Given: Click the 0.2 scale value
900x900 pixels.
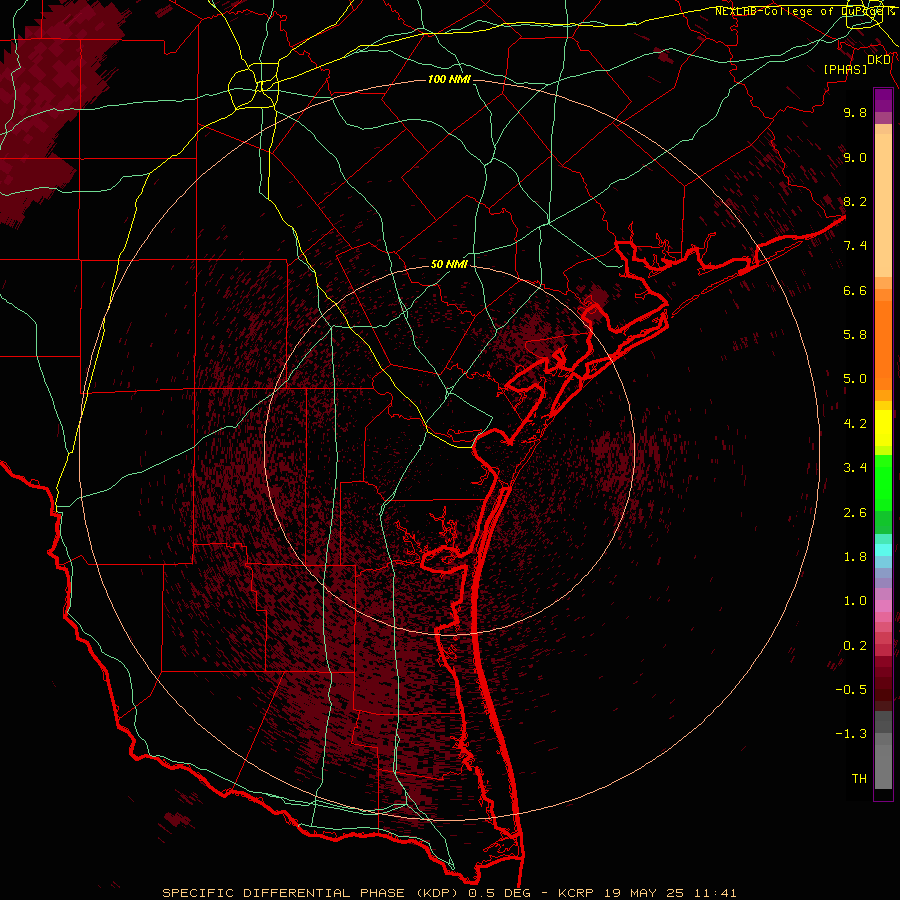Looking at the screenshot, I should (855, 646).
